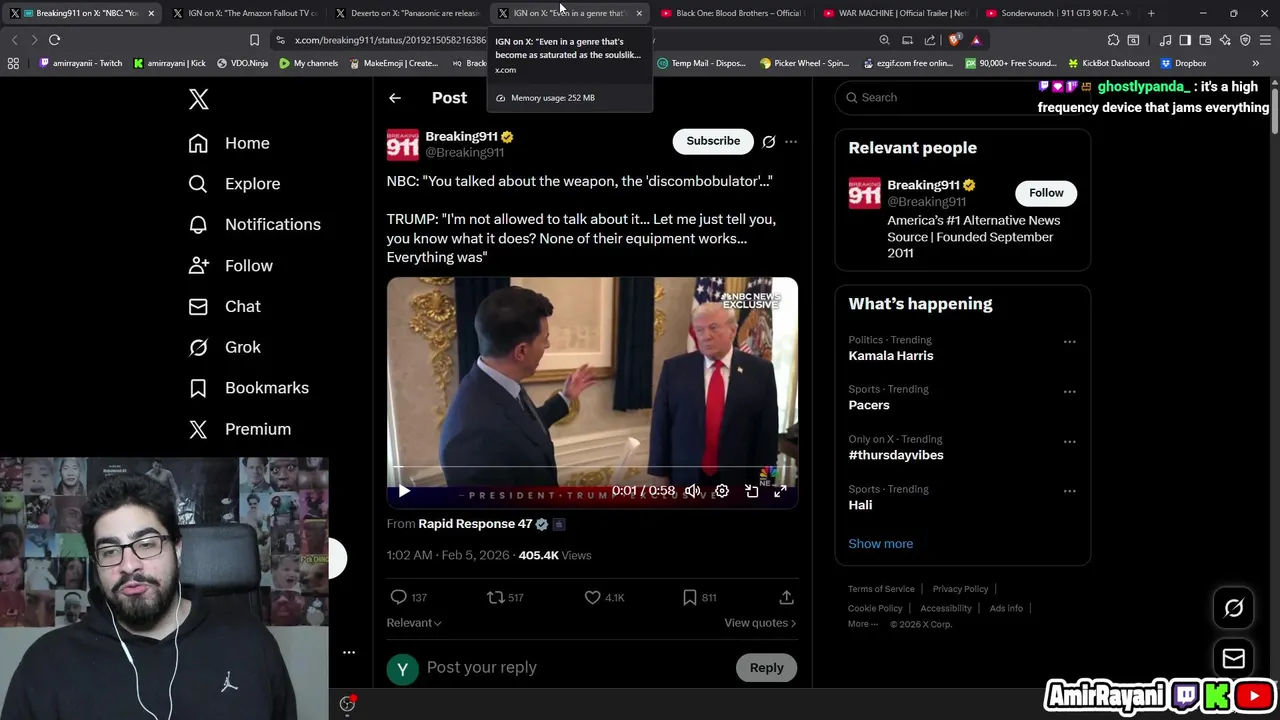The image size is (1280, 720).
Task: Enter video fullscreen mode
Action: point(780,491)
